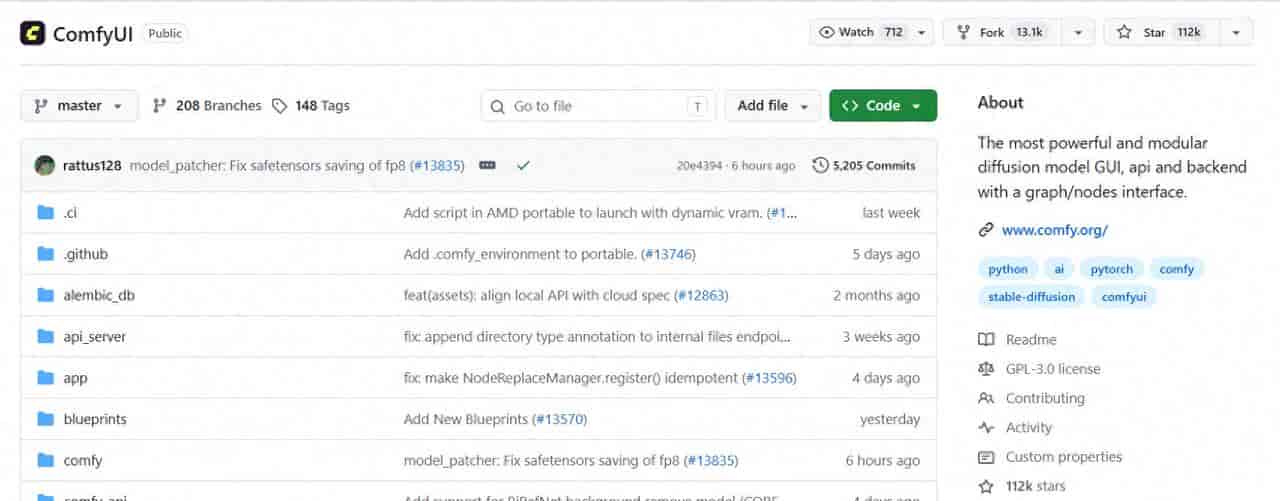Open the Contributing guidelines link

(1032, 398)
